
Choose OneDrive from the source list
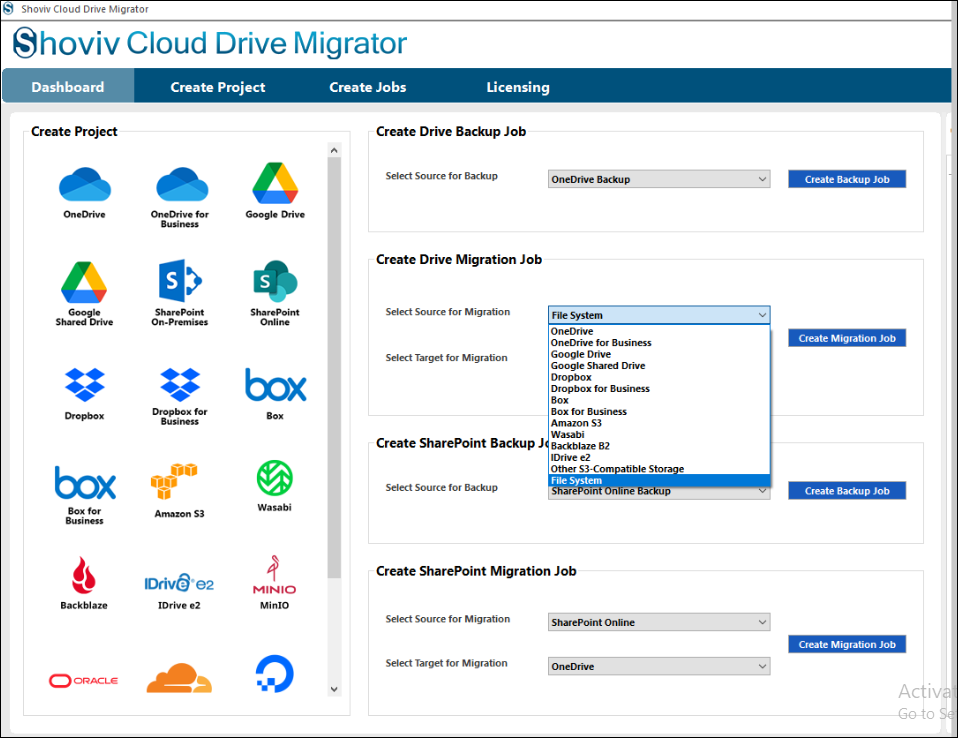659,331
